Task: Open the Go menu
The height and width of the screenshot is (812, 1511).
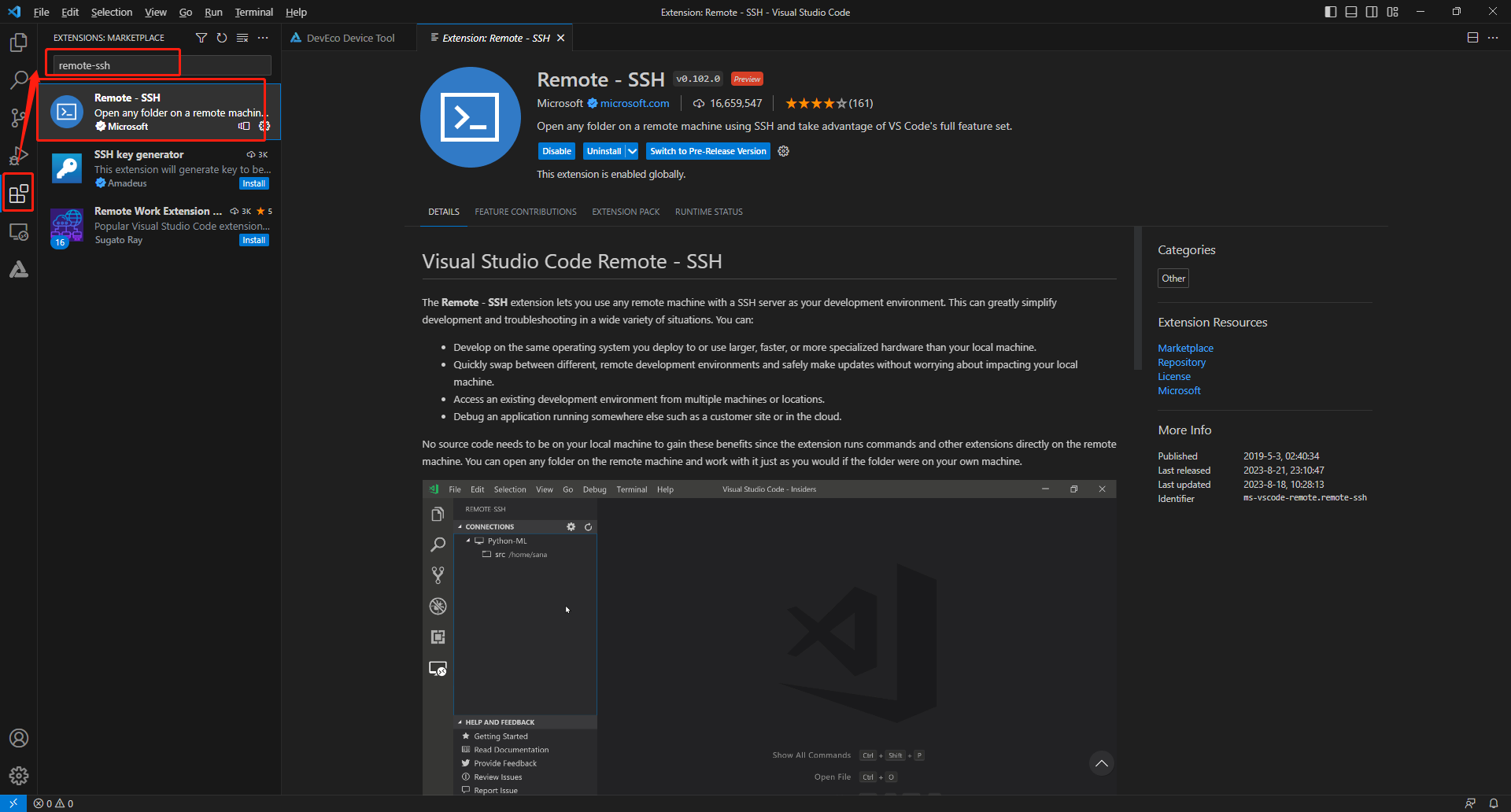Action: tap(186, 12)
